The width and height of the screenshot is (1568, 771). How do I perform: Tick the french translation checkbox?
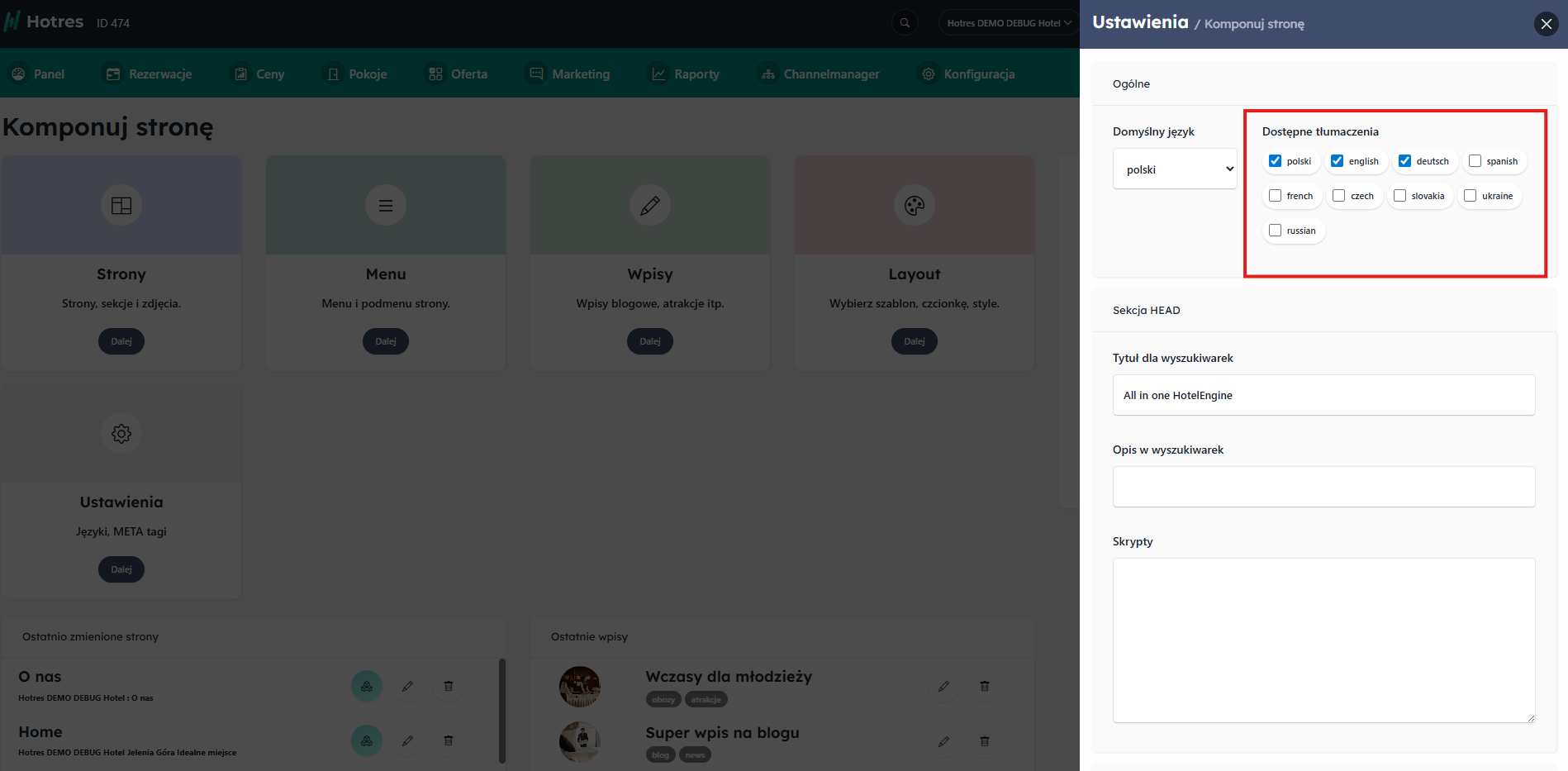coord(1276,196)
